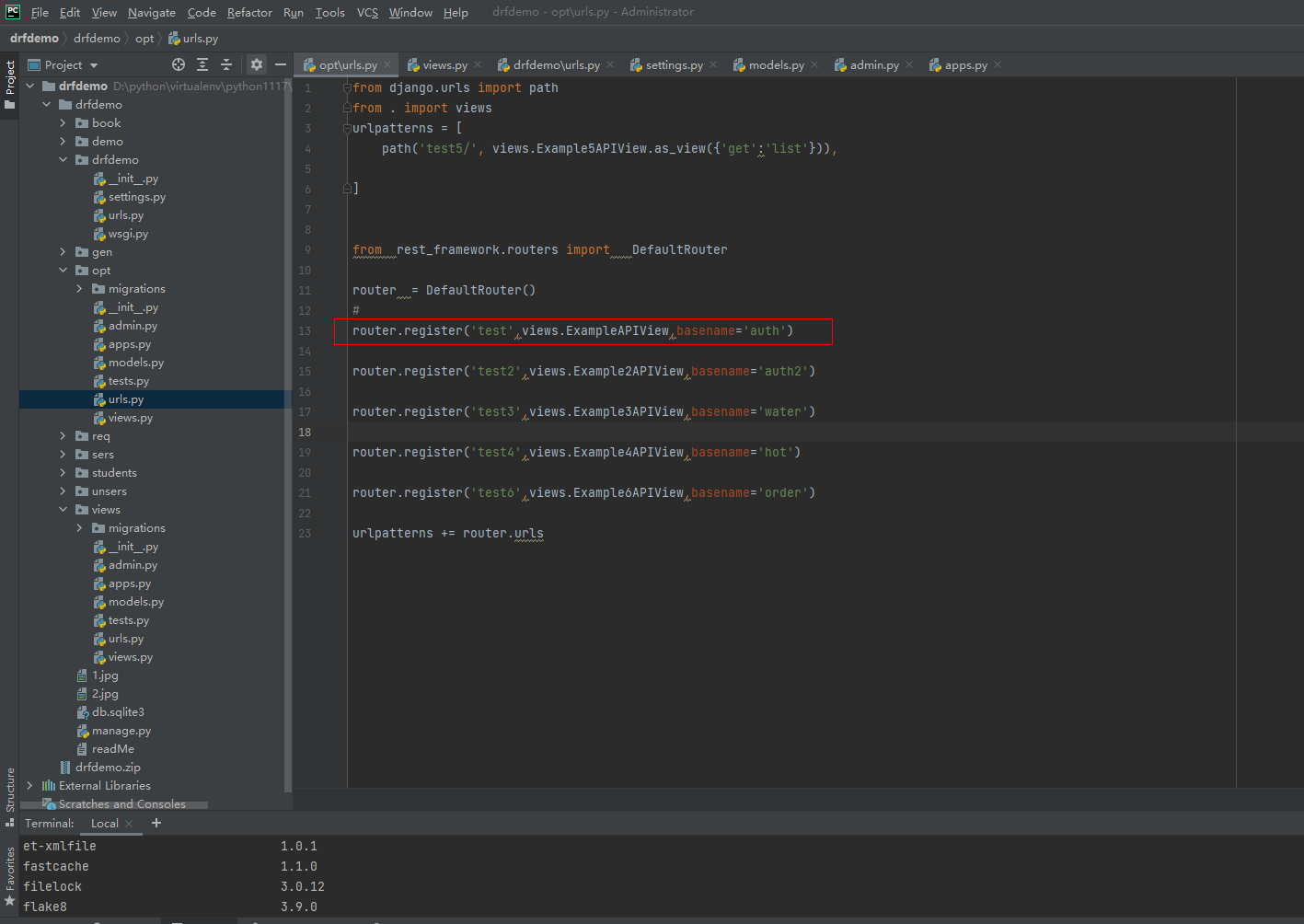The width and height of the screenshot is (1304, 924).
Task: Add a new terminal session with plus
Action: click(x=156, y=823)
